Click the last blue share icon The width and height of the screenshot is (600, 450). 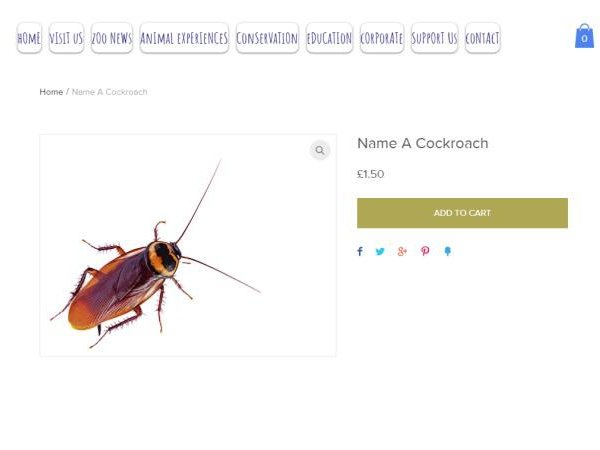[448, 251]
